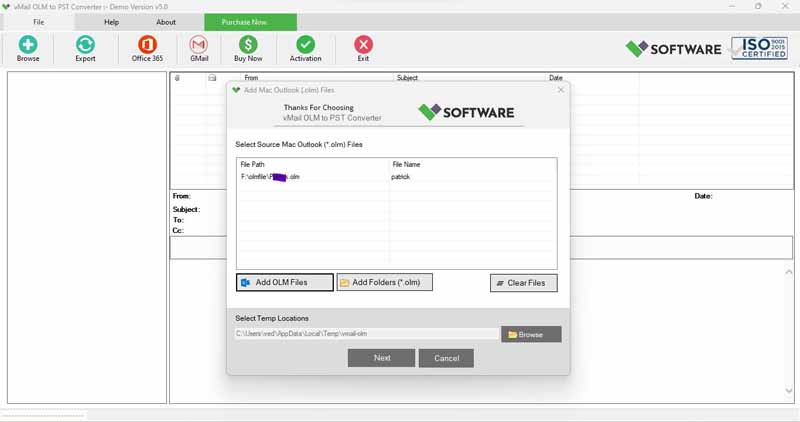Open the About menu
The image size is (800, 422).
(x=166, y=22)
